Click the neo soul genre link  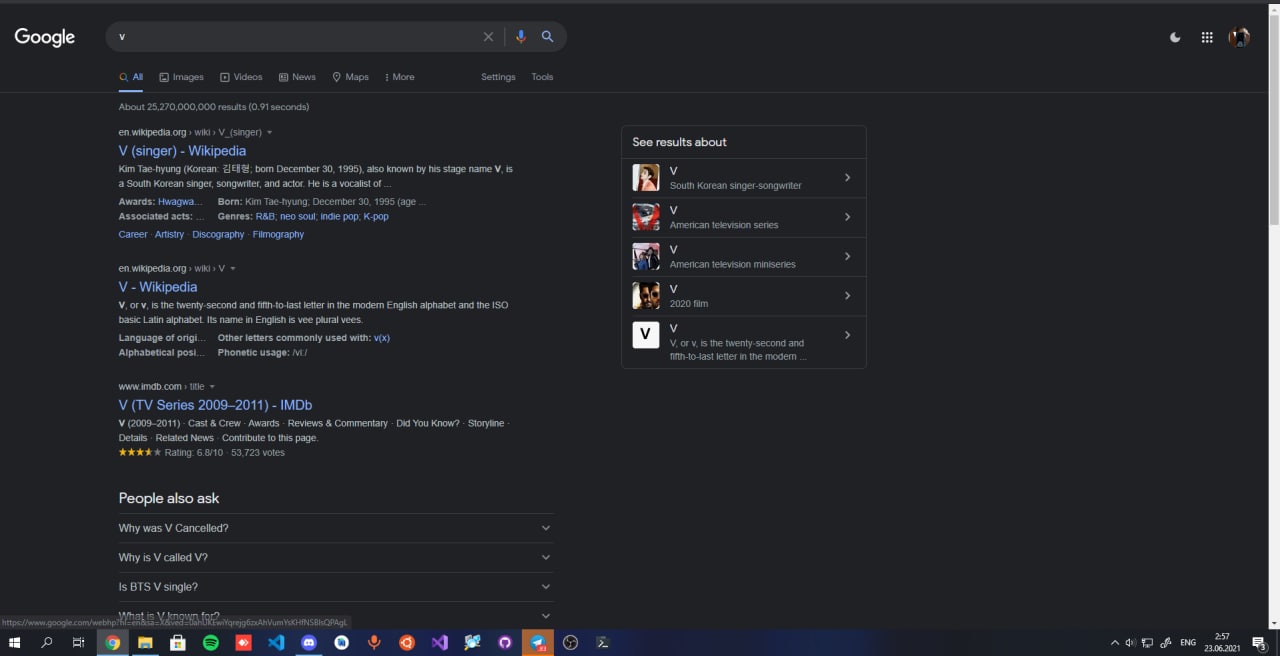pos(299,216)
